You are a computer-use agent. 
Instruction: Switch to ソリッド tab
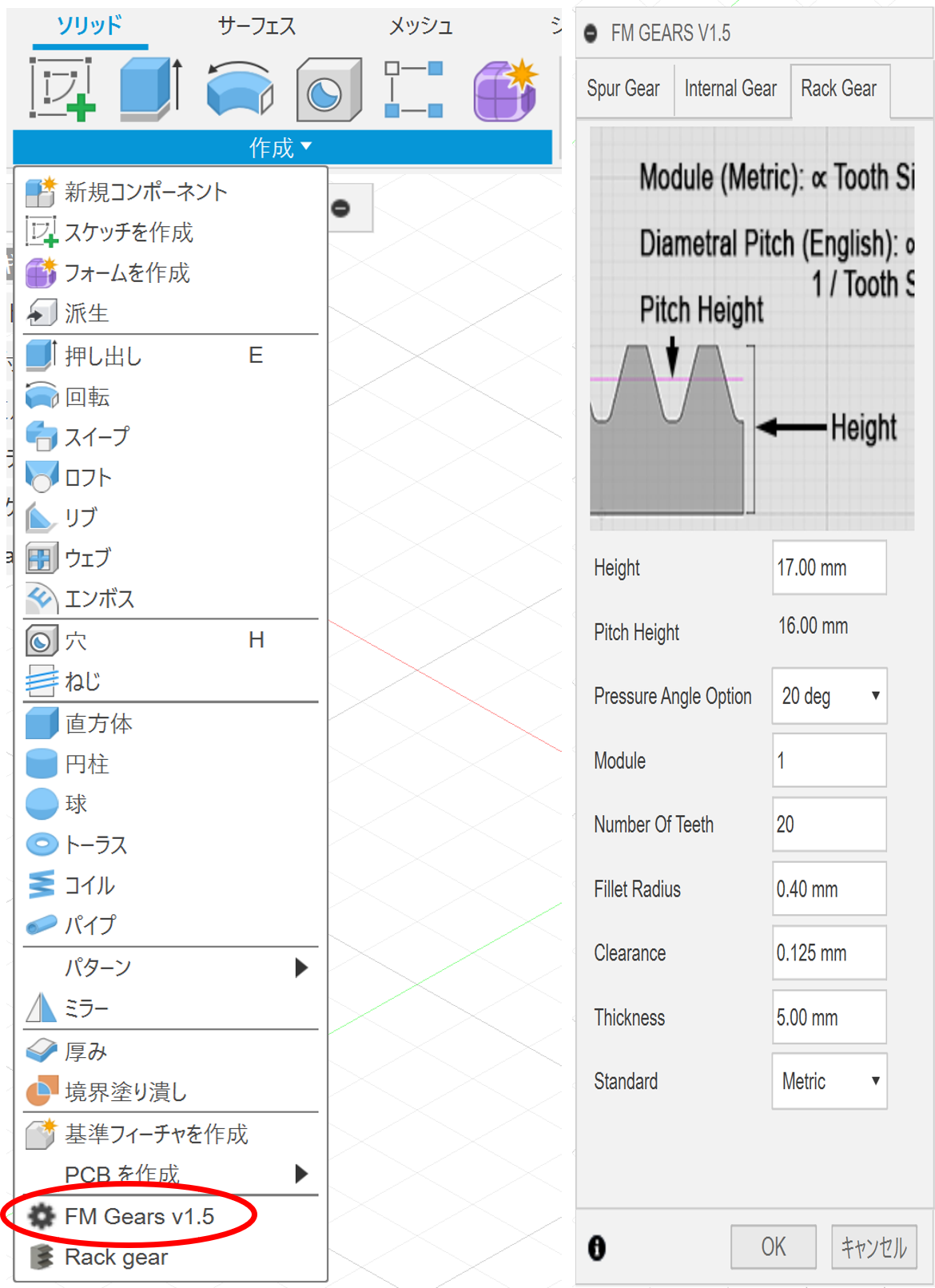[90, 26]
